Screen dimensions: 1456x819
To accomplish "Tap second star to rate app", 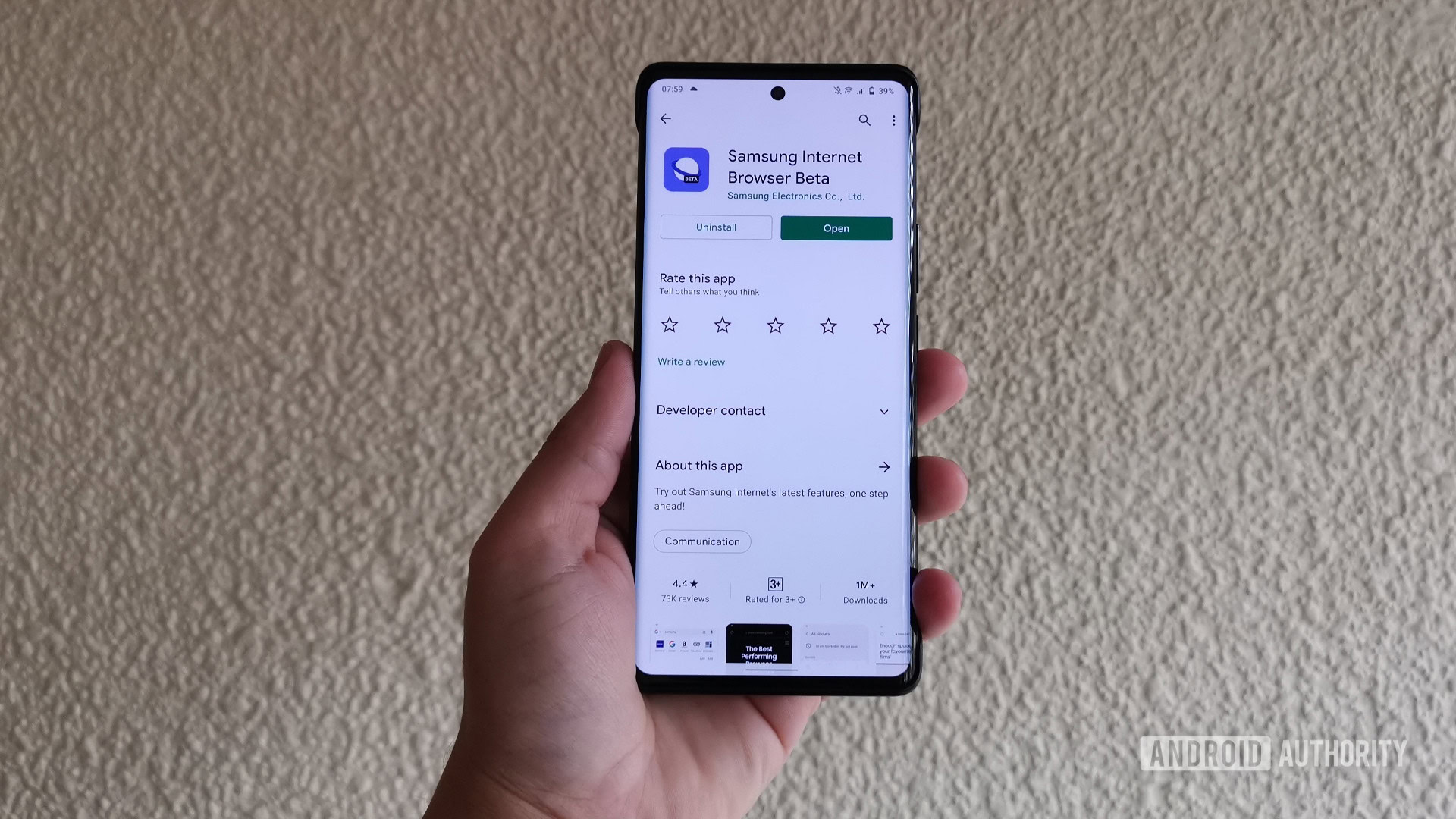I will point(722,325).
